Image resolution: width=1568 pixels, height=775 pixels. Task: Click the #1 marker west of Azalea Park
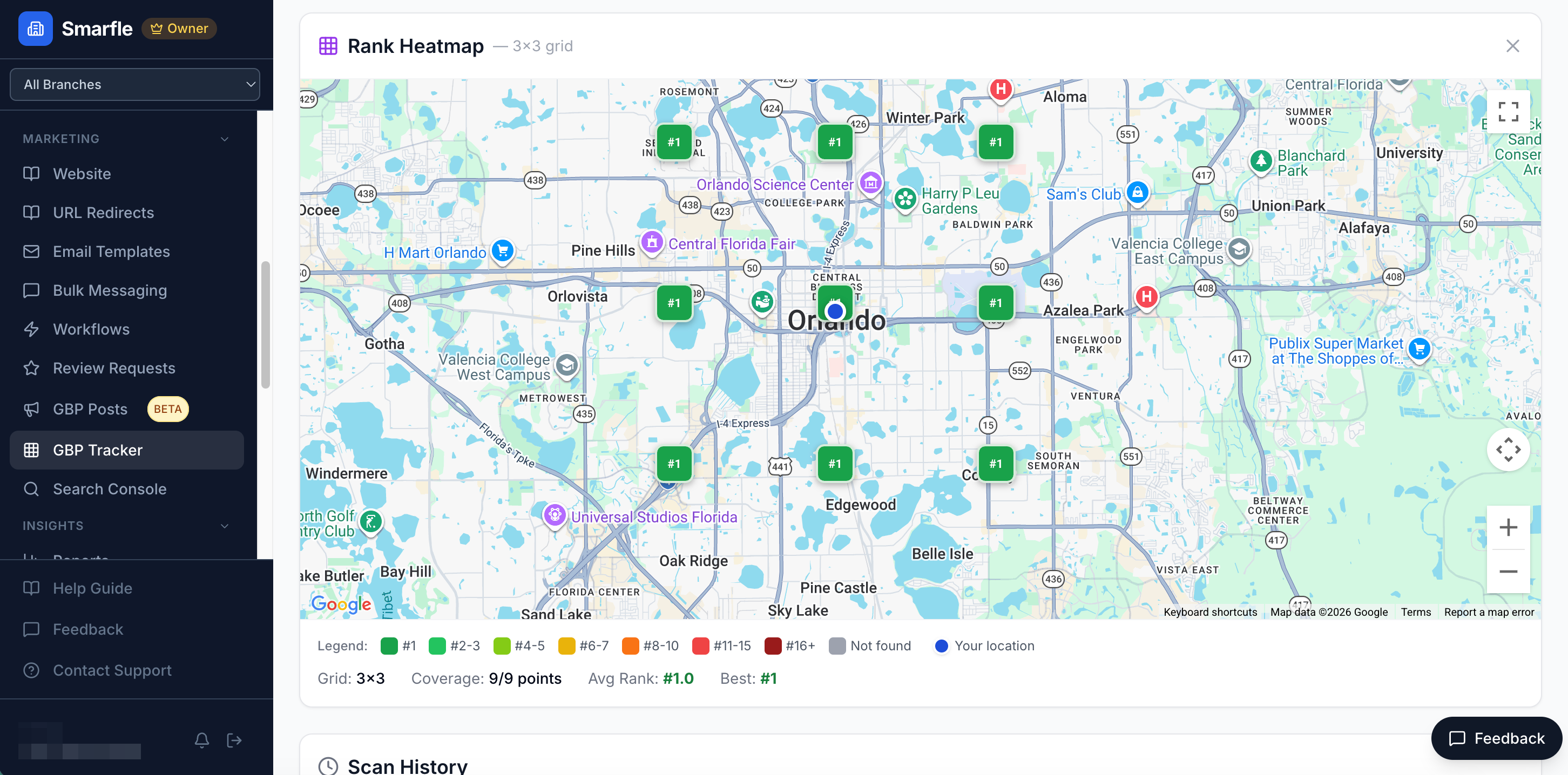tap(995, 303)
